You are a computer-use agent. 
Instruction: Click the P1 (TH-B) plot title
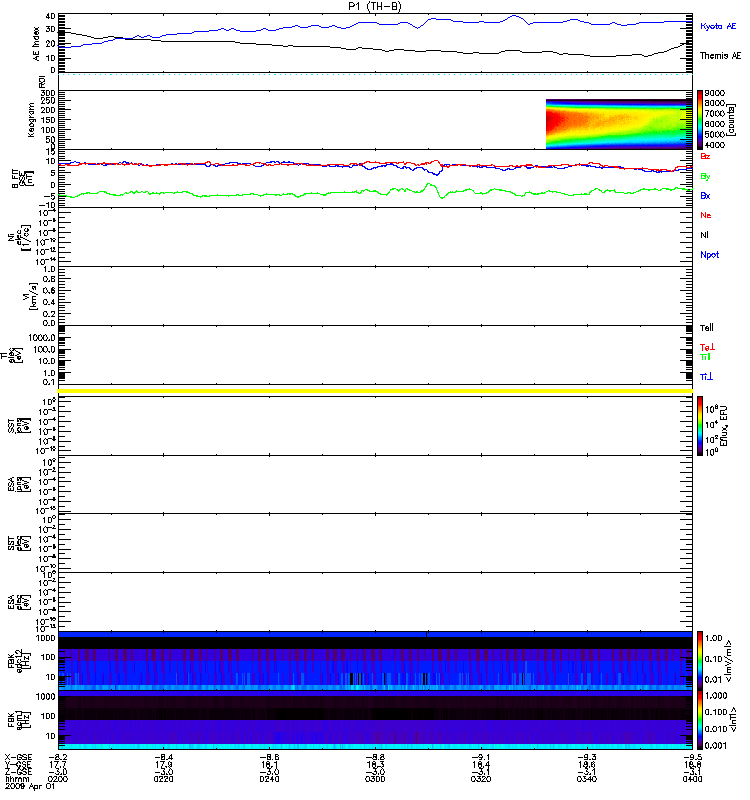[x=374, y=6]
